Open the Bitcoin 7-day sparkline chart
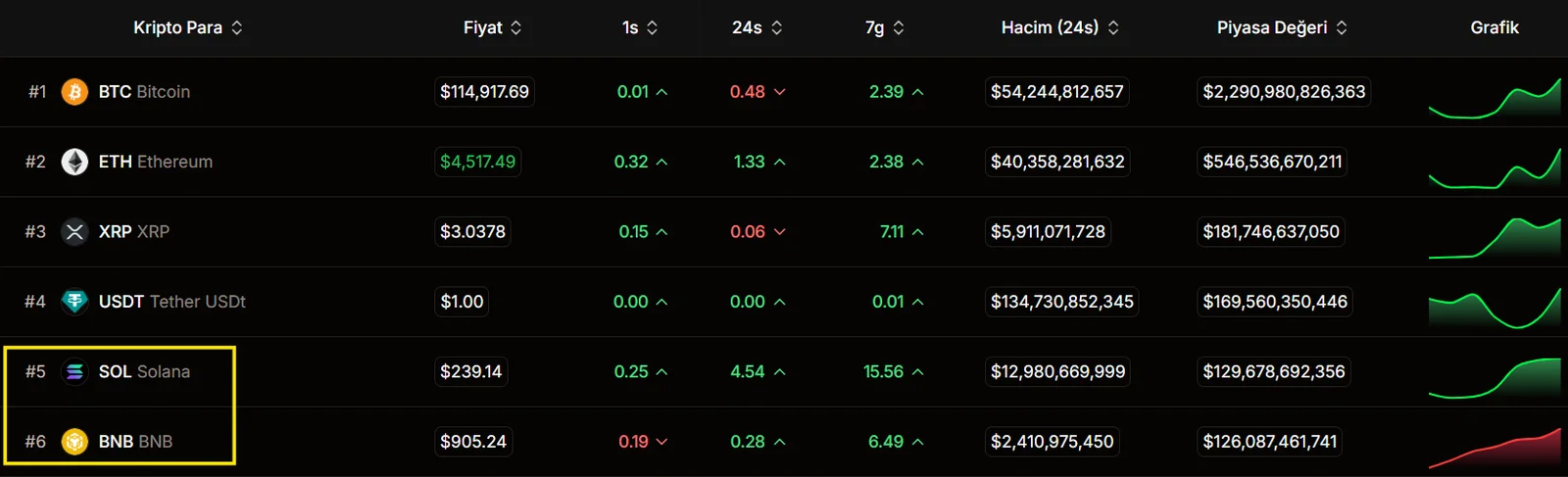The height and width of the screenshot is (477, 1568). coord(1494,98)
